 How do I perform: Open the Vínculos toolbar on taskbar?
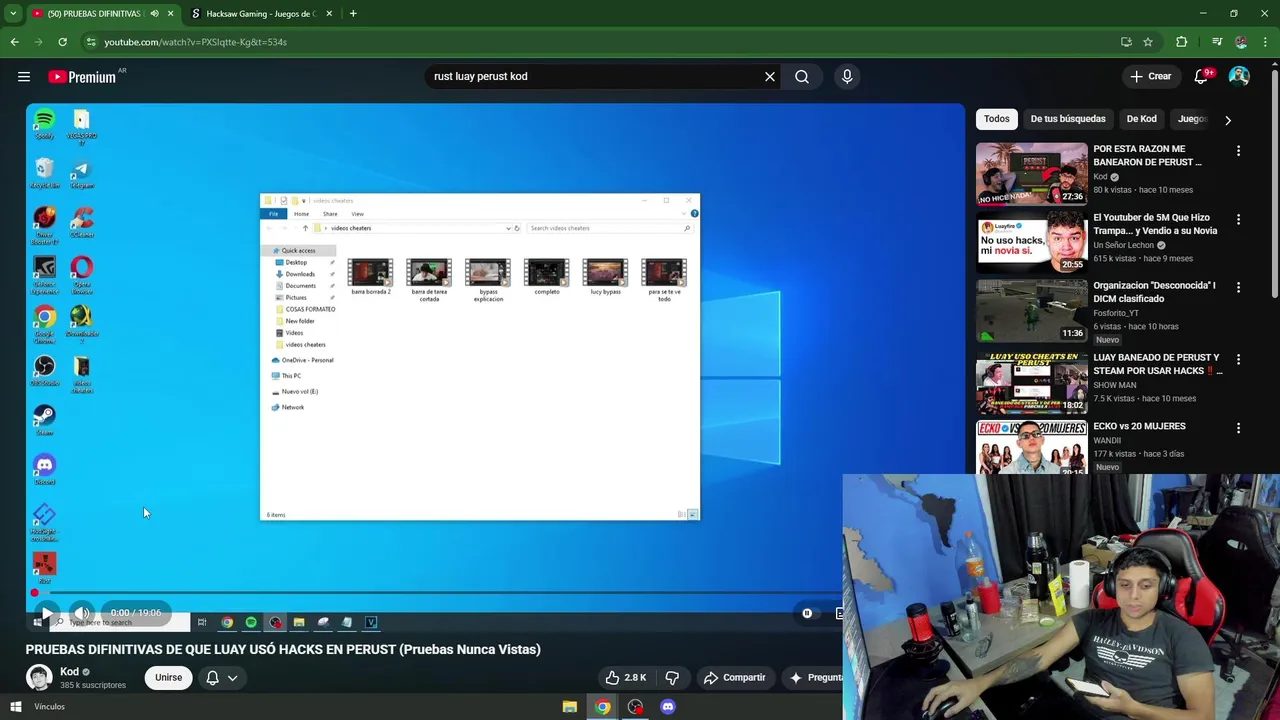(x=49, y=707)
